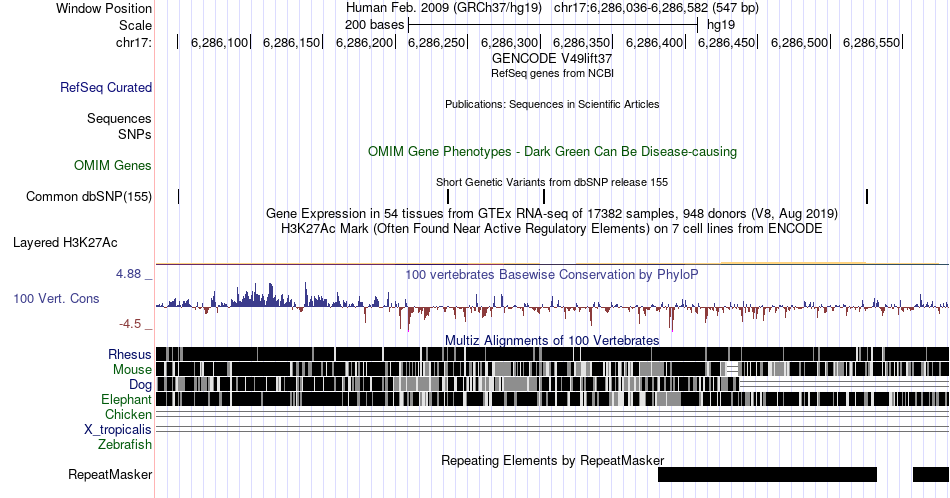Click the 6,286,450 ruler position
This screenshot has height=498, width=950.
tap(726, 42)
